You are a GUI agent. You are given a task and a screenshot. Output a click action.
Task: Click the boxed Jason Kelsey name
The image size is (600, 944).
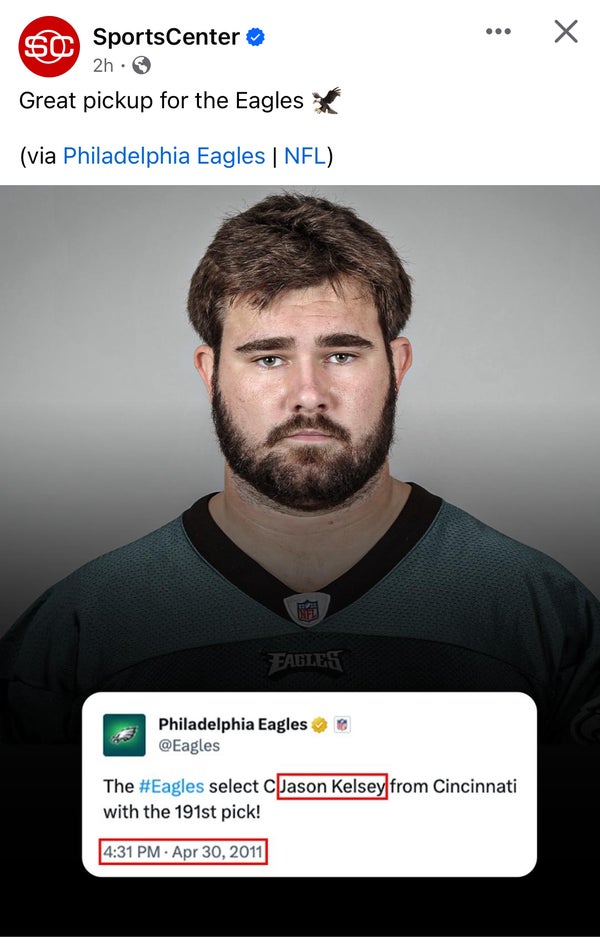click(x=332, y=786)
